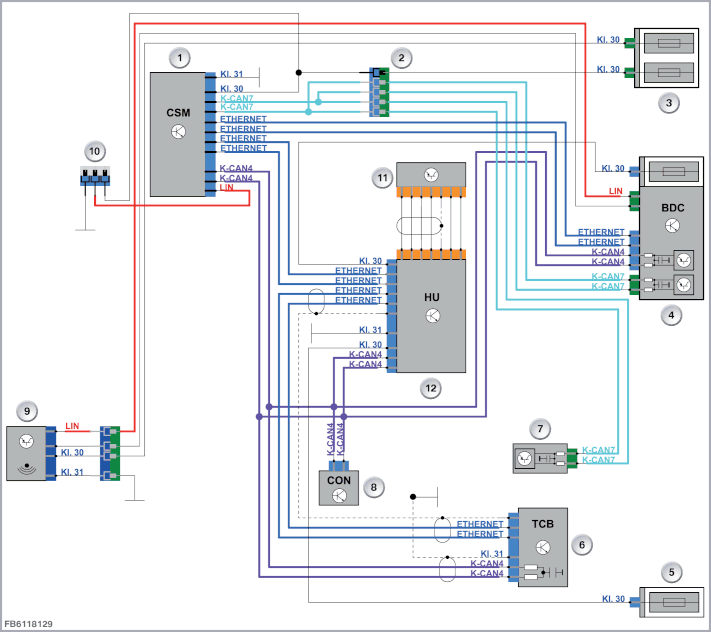Select the fuse symbol atop the BDC

(x=674, y=172)
